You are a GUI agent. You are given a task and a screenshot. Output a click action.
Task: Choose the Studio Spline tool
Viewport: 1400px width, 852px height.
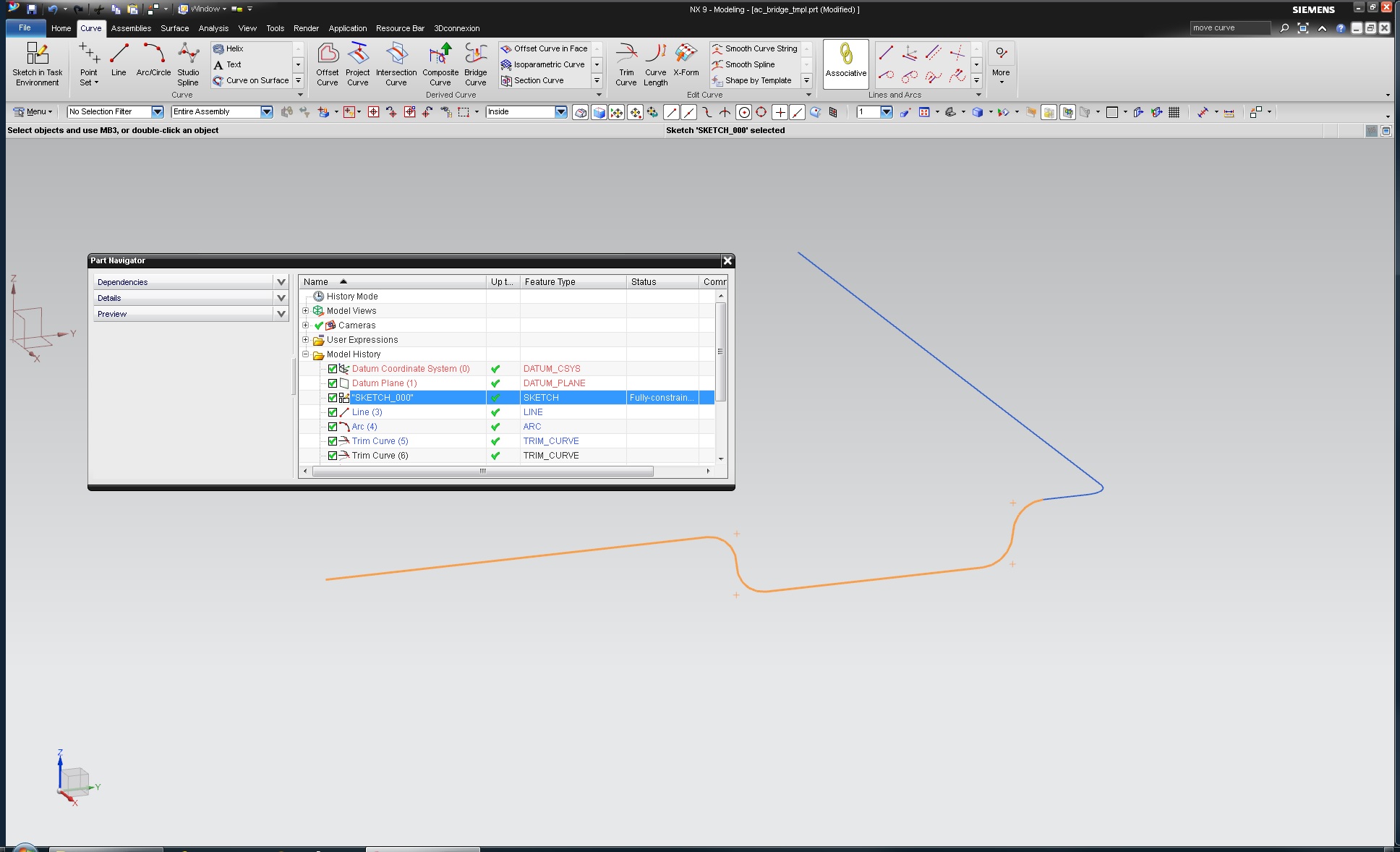point(188,64)
